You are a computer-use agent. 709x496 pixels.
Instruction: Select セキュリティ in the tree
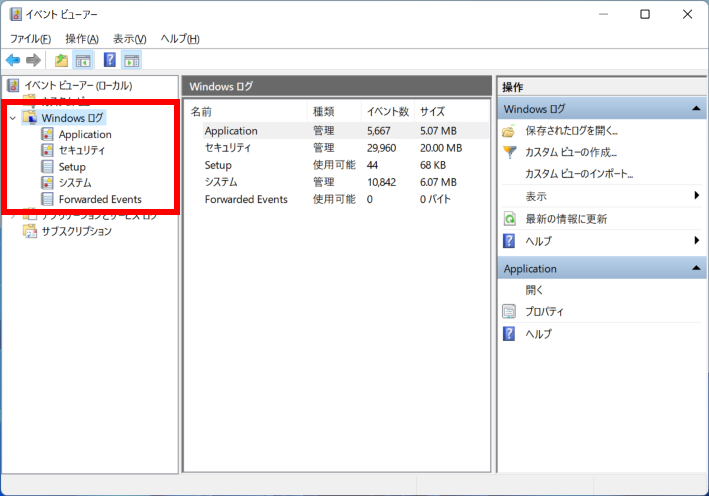click(x=82, y=151)
